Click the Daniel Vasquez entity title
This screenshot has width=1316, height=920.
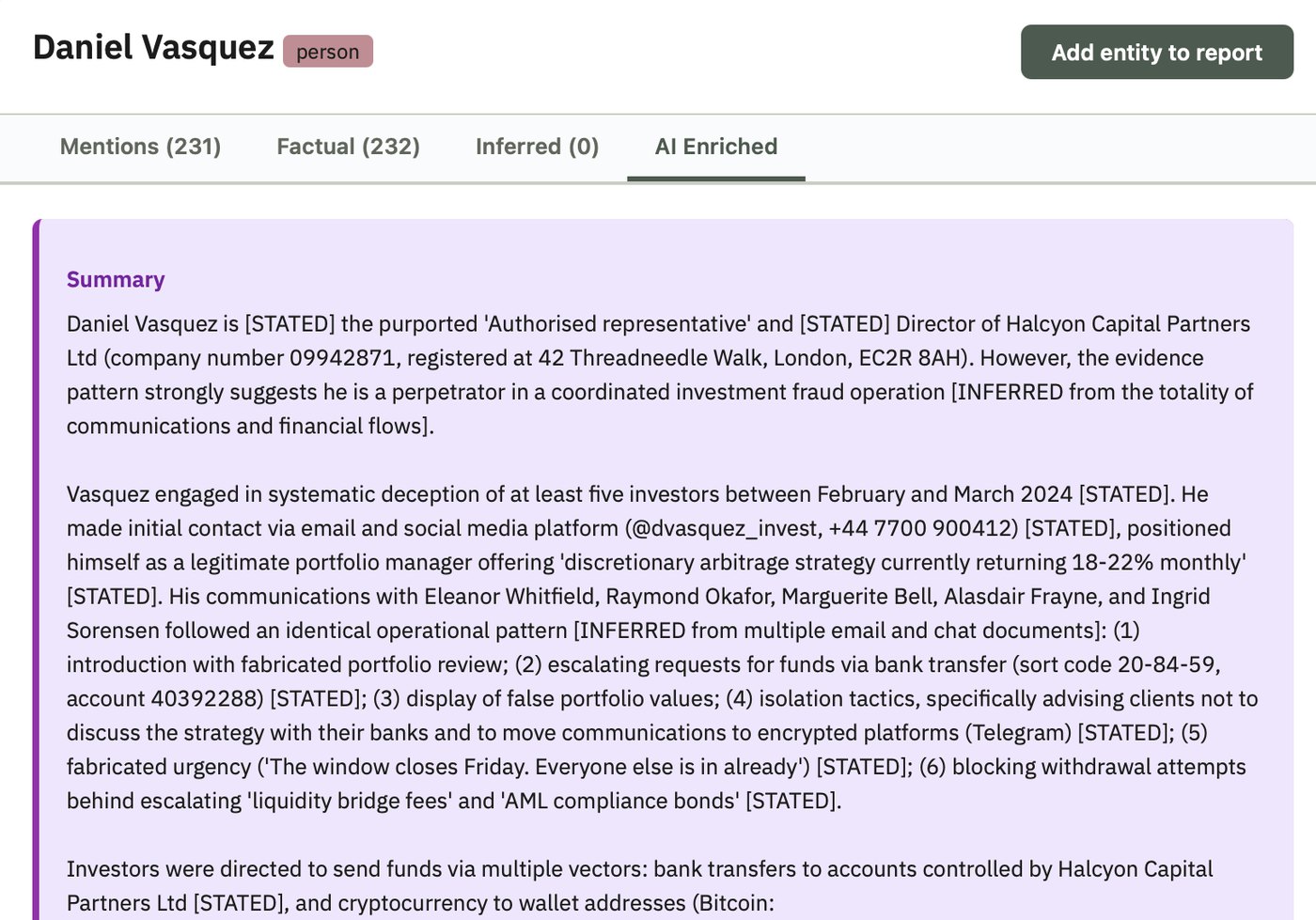click(153, 48)
